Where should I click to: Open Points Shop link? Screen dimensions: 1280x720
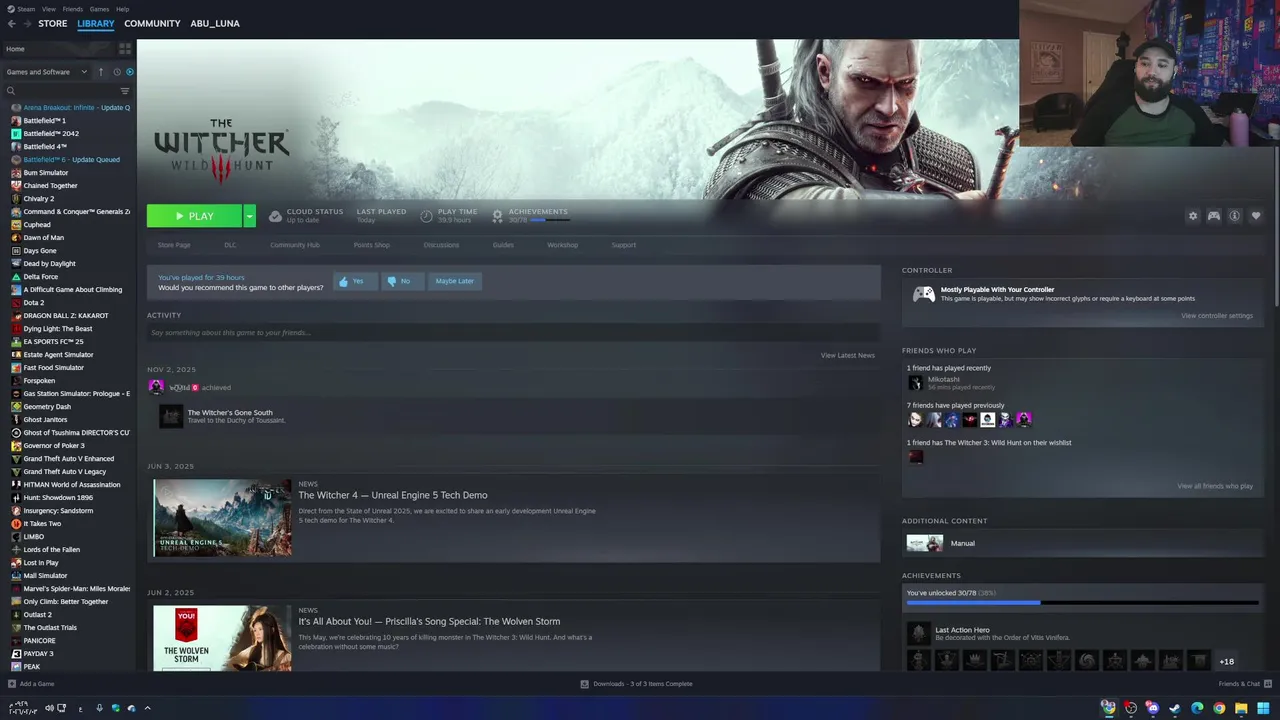coord(371,245)
